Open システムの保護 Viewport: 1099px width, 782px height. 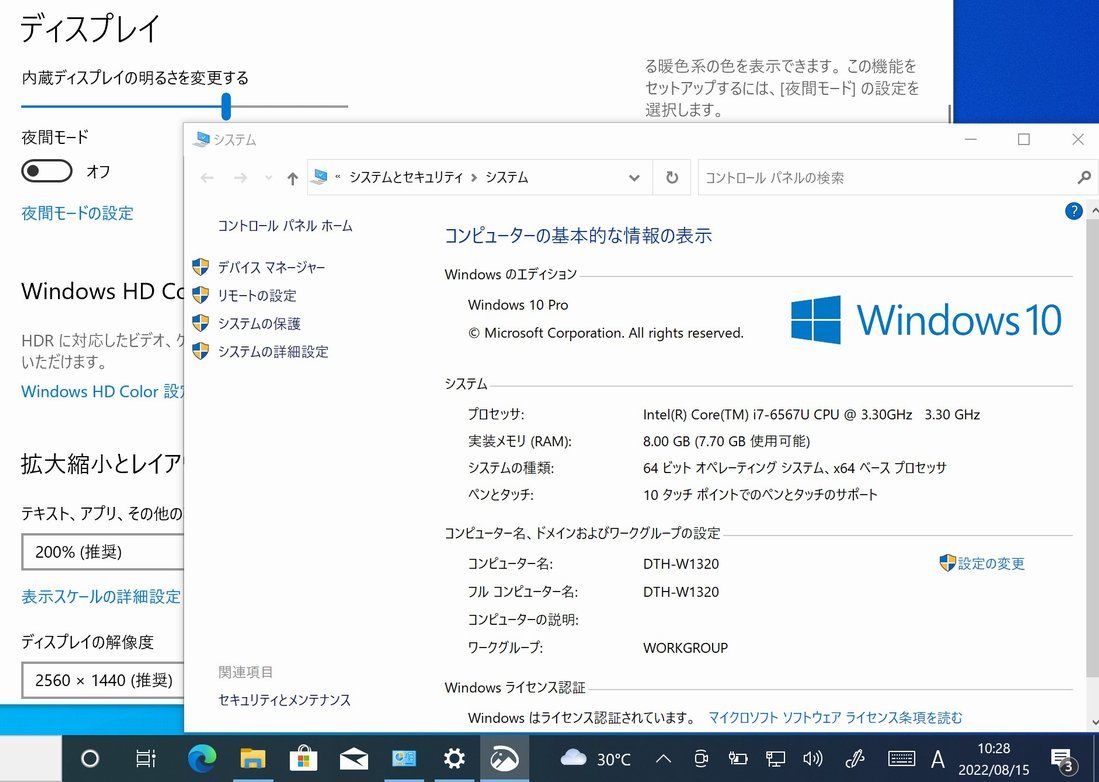point(259,323)
